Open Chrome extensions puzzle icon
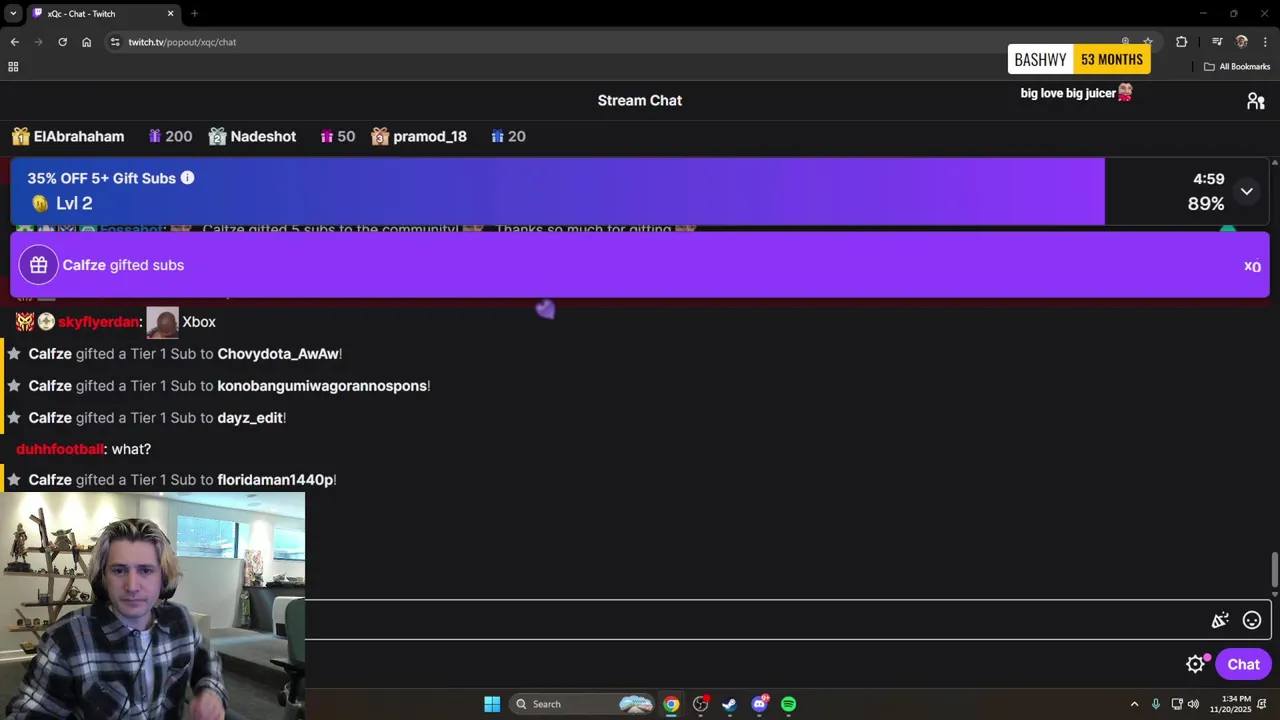The image size is (1280, 720). (1182, 42)
